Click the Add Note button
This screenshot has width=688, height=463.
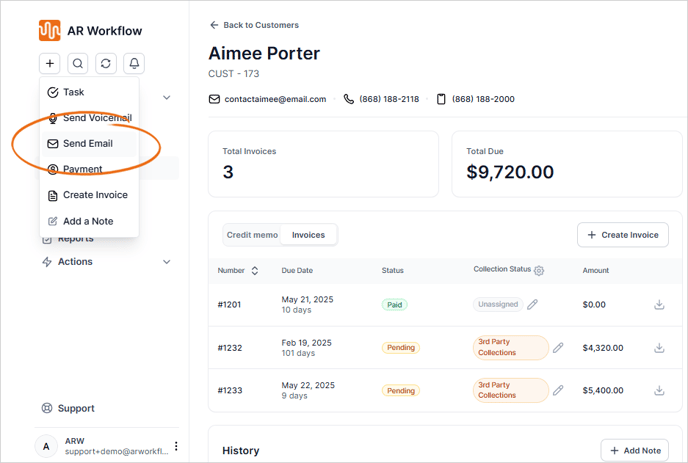tap(634, 451)
